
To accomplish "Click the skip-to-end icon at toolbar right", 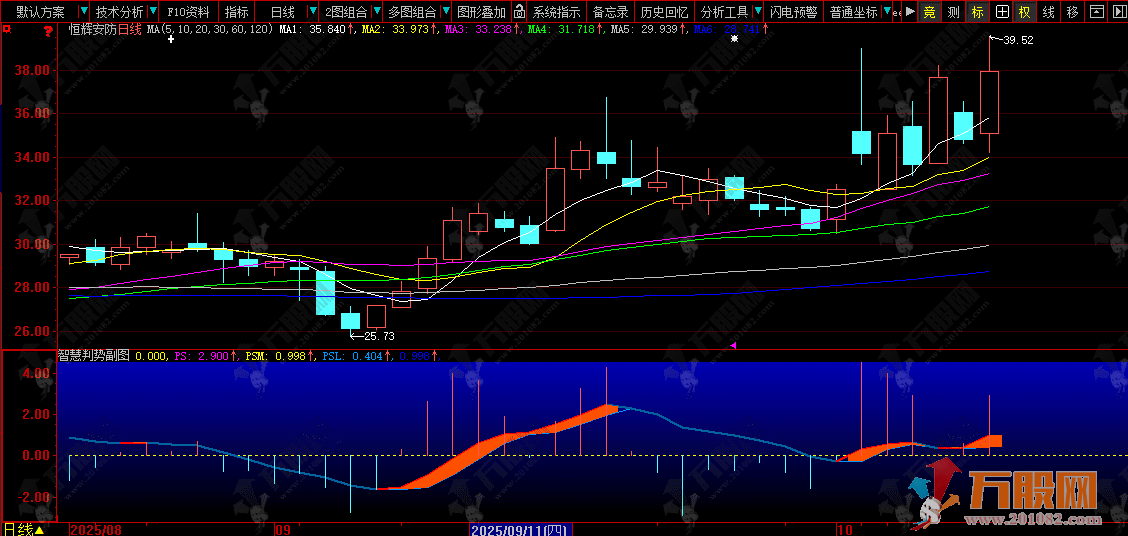I will point(1118,12).
